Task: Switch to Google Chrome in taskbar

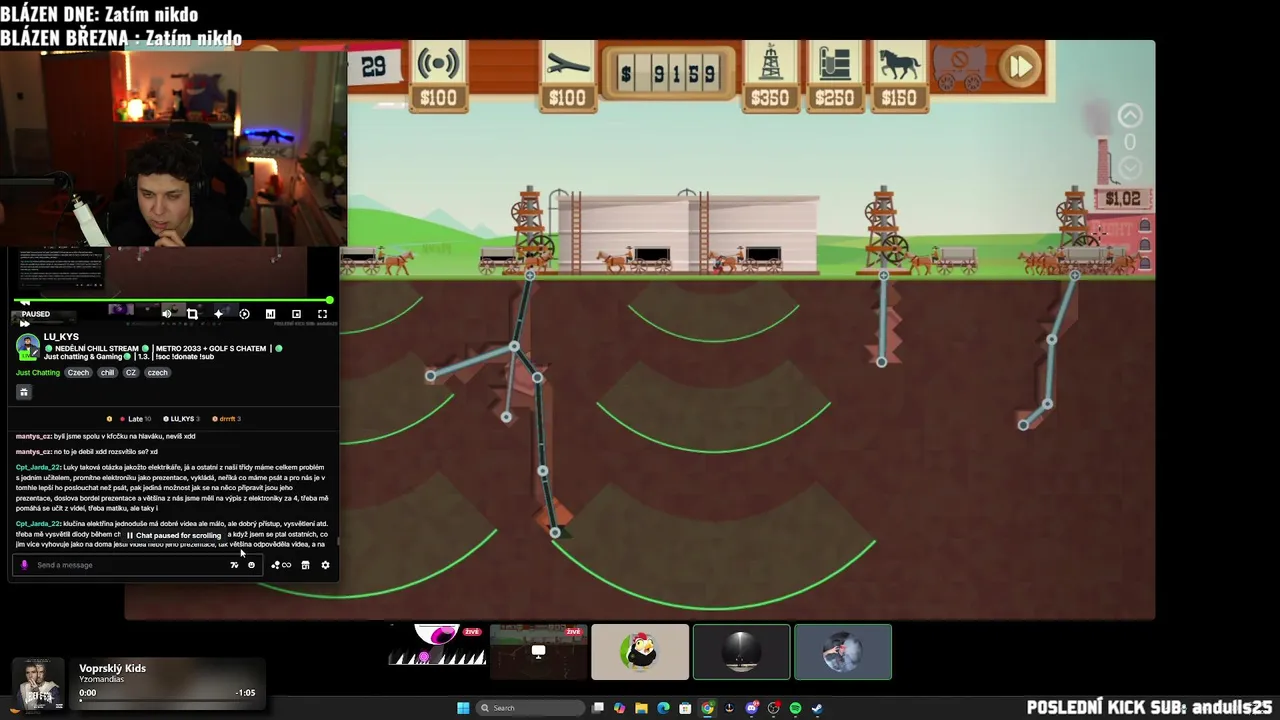Action: [707, 708]
